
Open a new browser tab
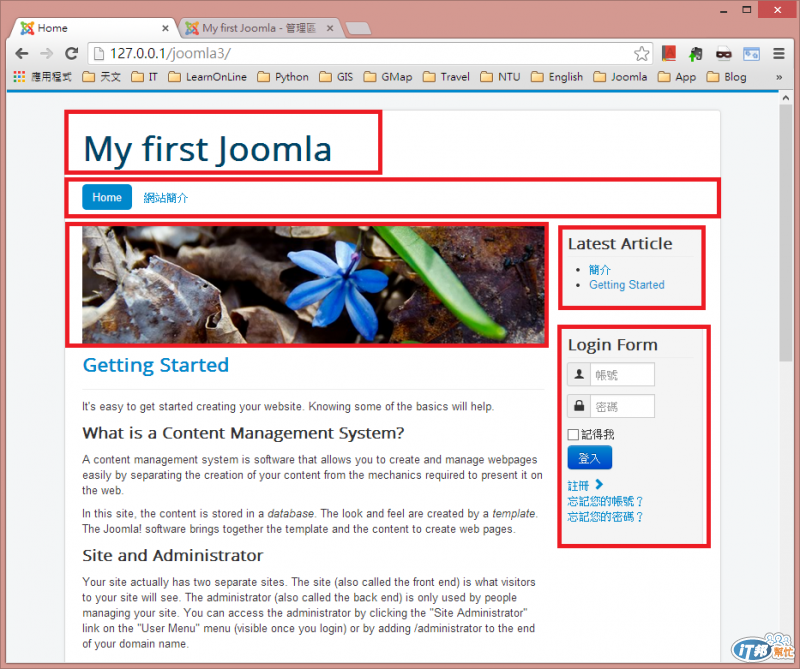coord(359,28)
